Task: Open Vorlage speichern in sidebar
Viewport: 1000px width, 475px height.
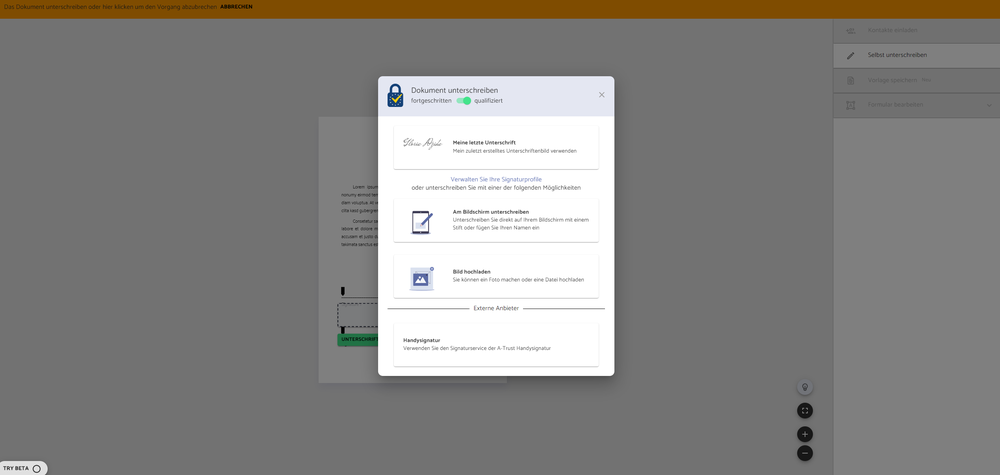Action: click(x=916, y=80)
